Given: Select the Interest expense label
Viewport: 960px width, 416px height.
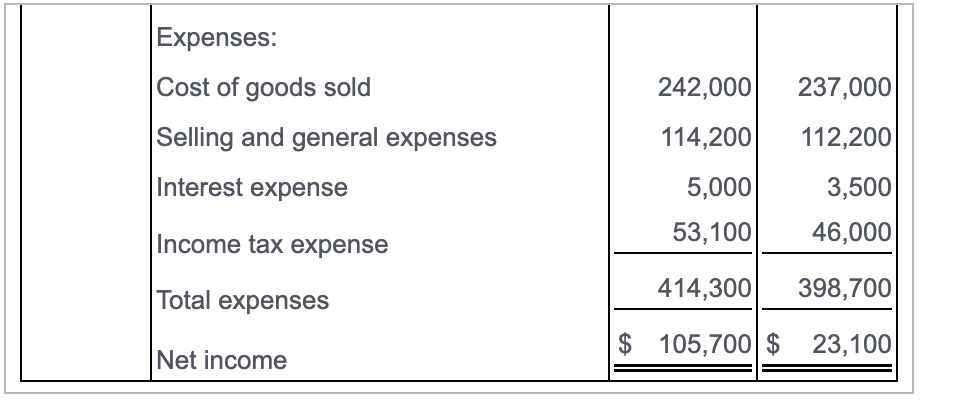Looking at the screenshot, I should pos(252,187).
